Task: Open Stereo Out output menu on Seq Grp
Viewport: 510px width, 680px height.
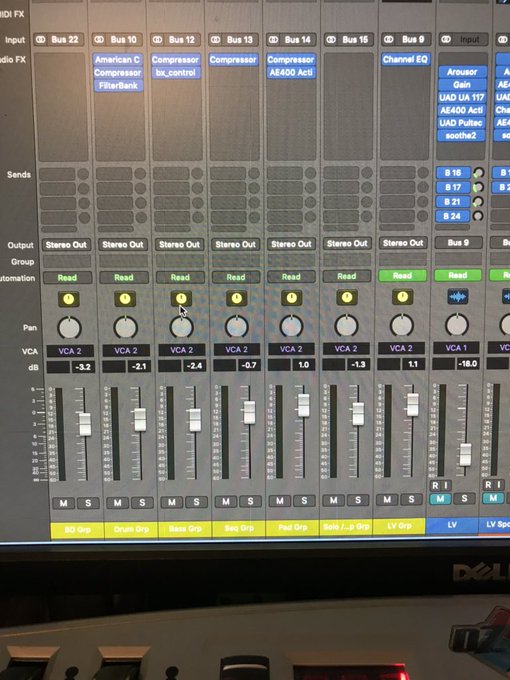Action: click(235, 244)
